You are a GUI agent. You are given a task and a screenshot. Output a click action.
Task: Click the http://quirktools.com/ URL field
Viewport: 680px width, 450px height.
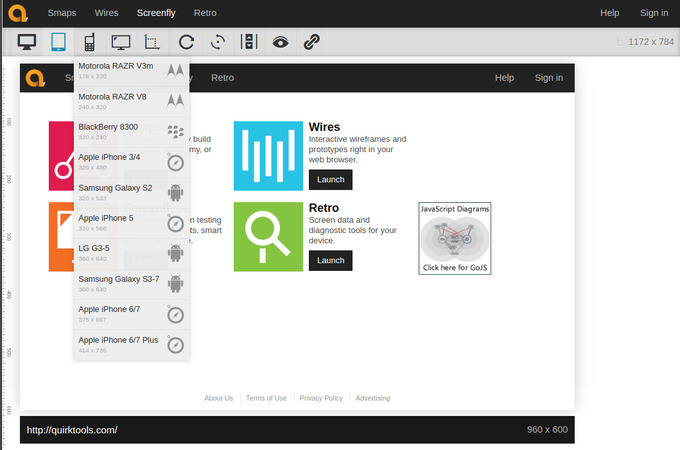point(72,430)
